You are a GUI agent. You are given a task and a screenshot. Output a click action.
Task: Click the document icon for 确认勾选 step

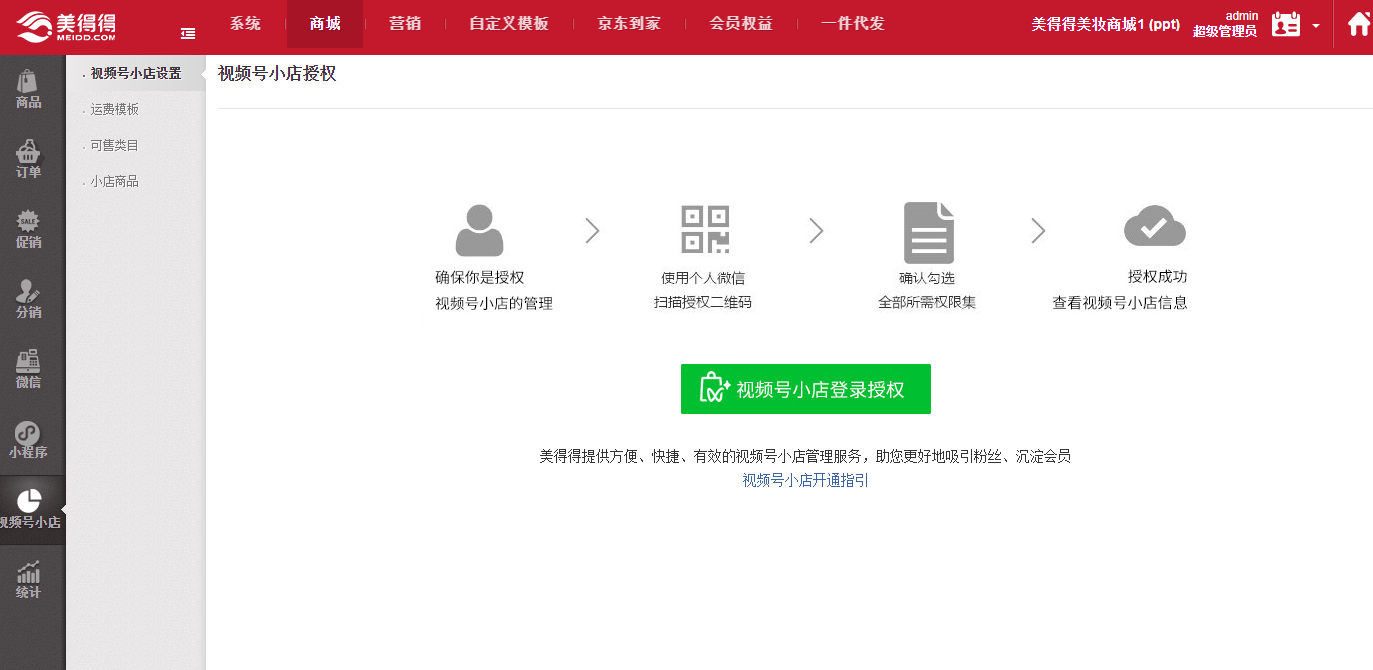click(929, 233)
